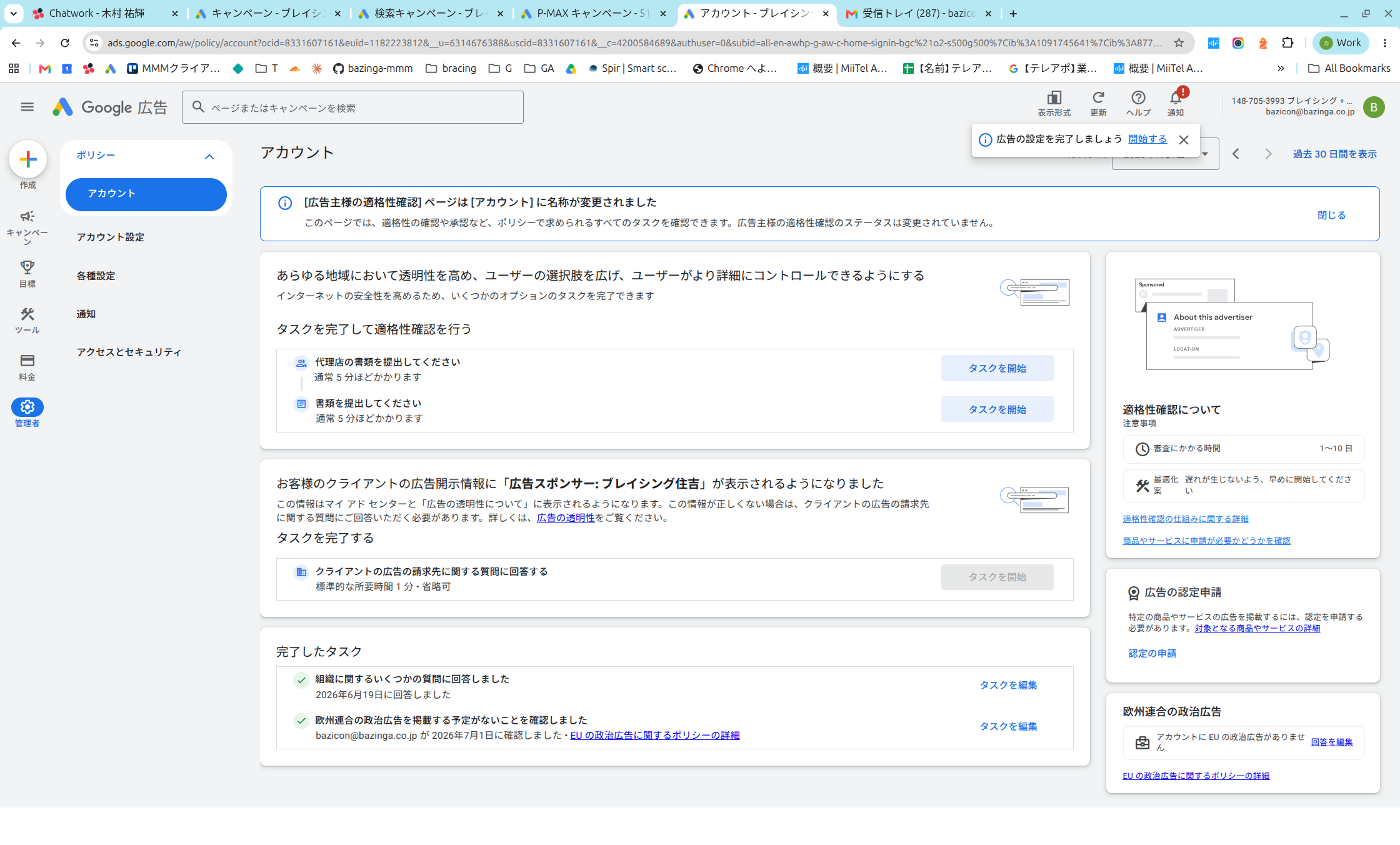Viewport: 1400px width, 845px height.
Task: Show more bookmarks chevron
Action: point(1281,68)
